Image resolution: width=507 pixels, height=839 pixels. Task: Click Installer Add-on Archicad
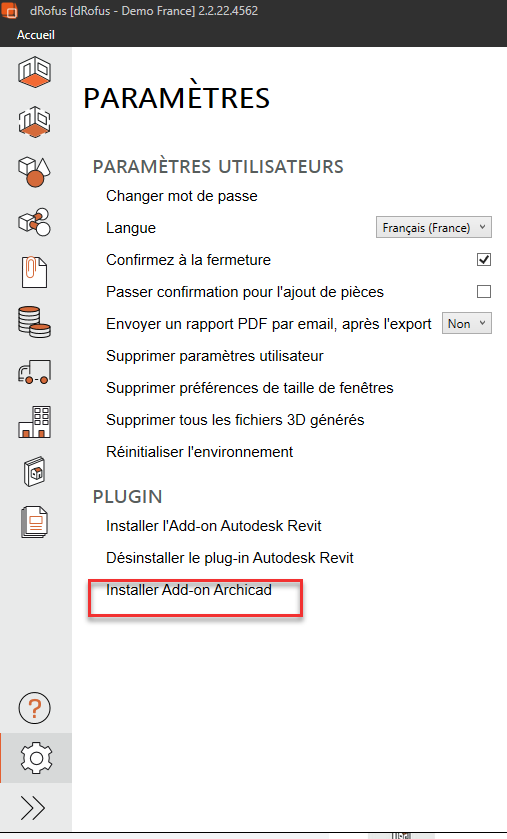pos(189,590)
